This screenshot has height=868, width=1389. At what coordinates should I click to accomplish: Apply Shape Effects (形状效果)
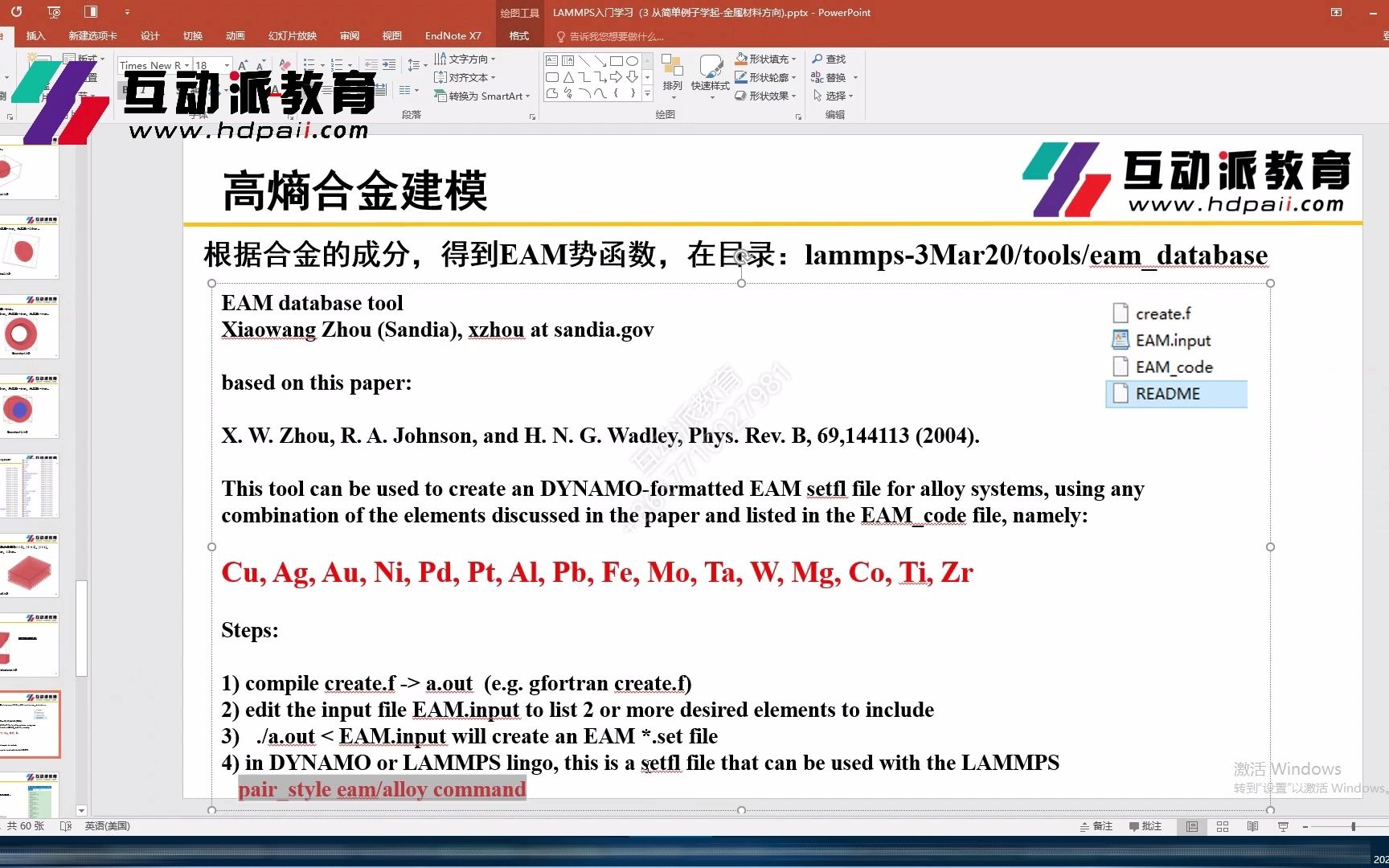pyautogui.click(x=765, y=95)
